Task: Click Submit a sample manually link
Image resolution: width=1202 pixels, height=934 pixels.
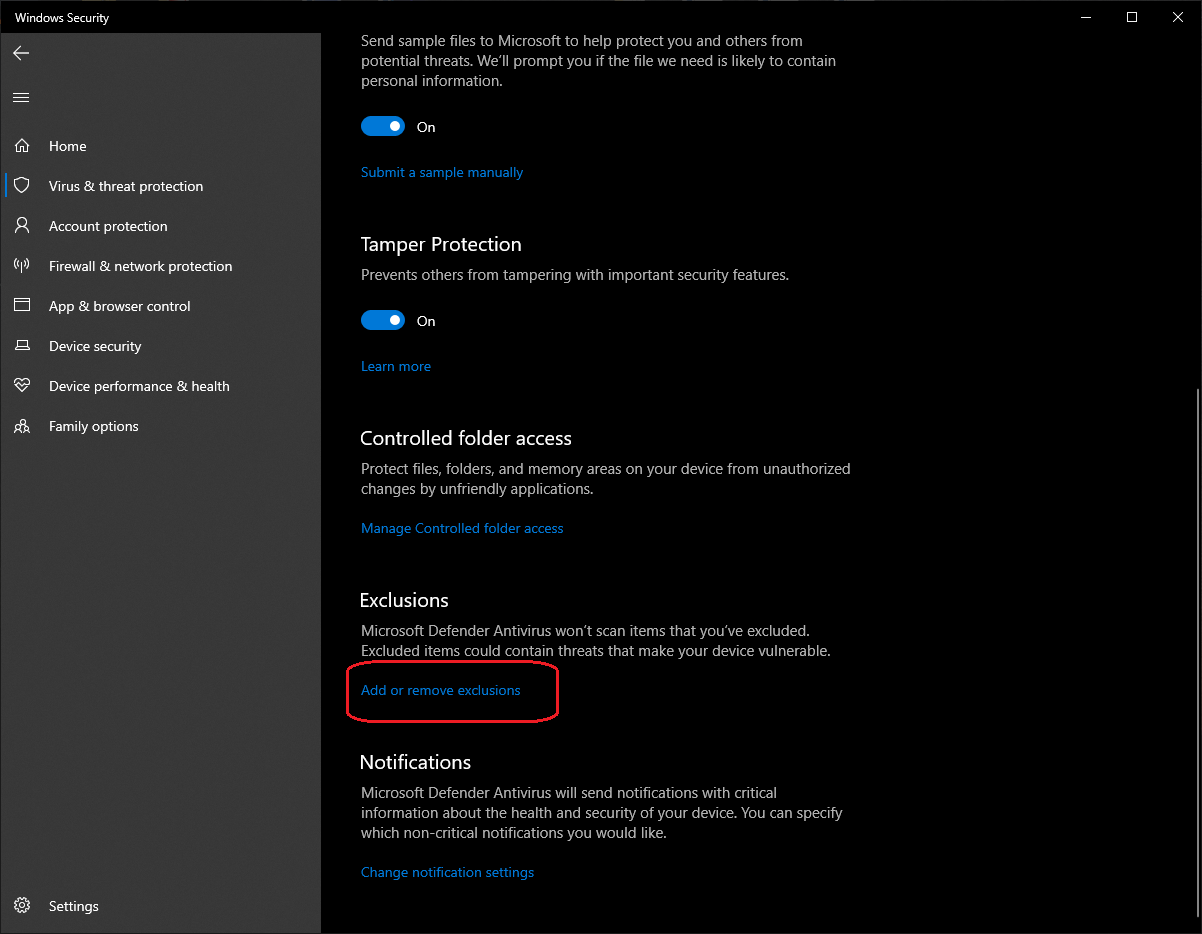Action: (x=442, y=172)
